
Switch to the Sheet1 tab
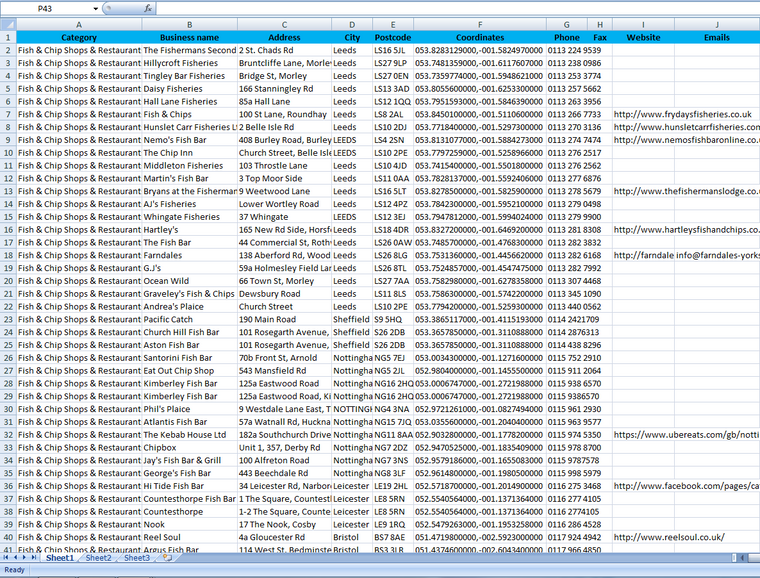(60, 558)
